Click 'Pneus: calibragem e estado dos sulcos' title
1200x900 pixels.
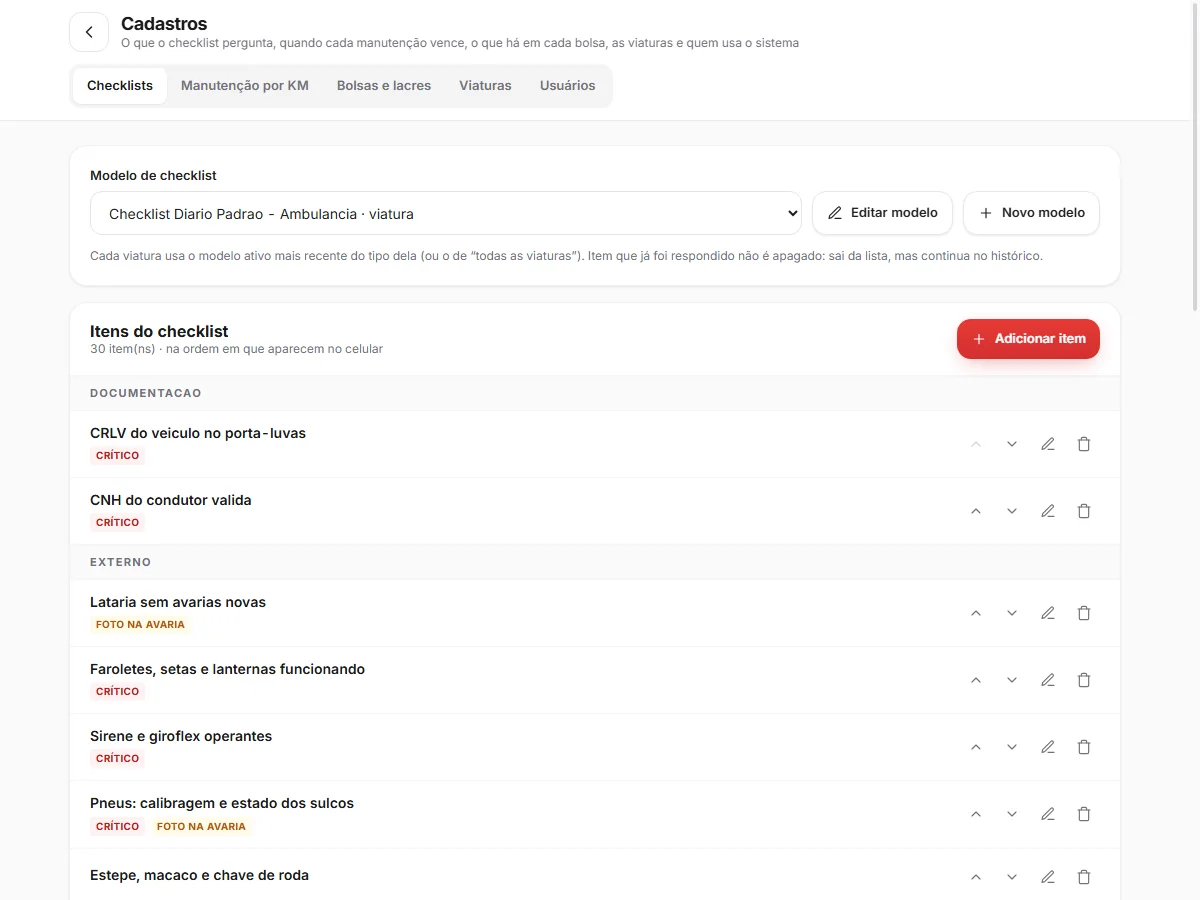222,803
